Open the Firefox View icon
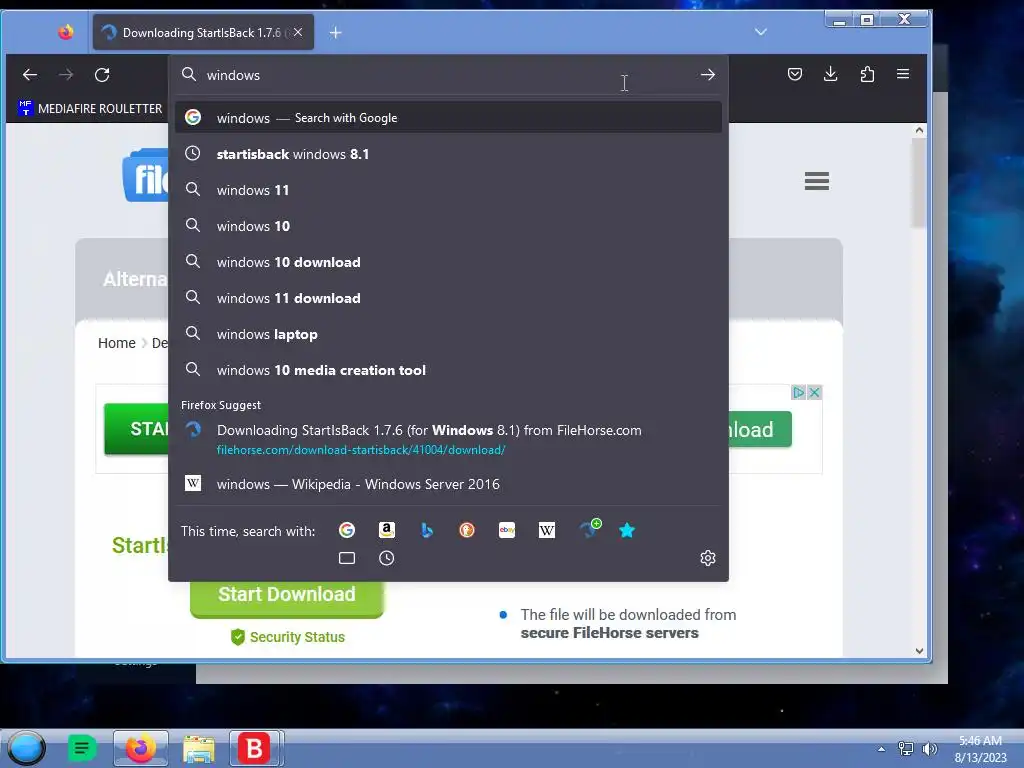The width and height of the screenshot is (1024, 768). pos(65,32)
